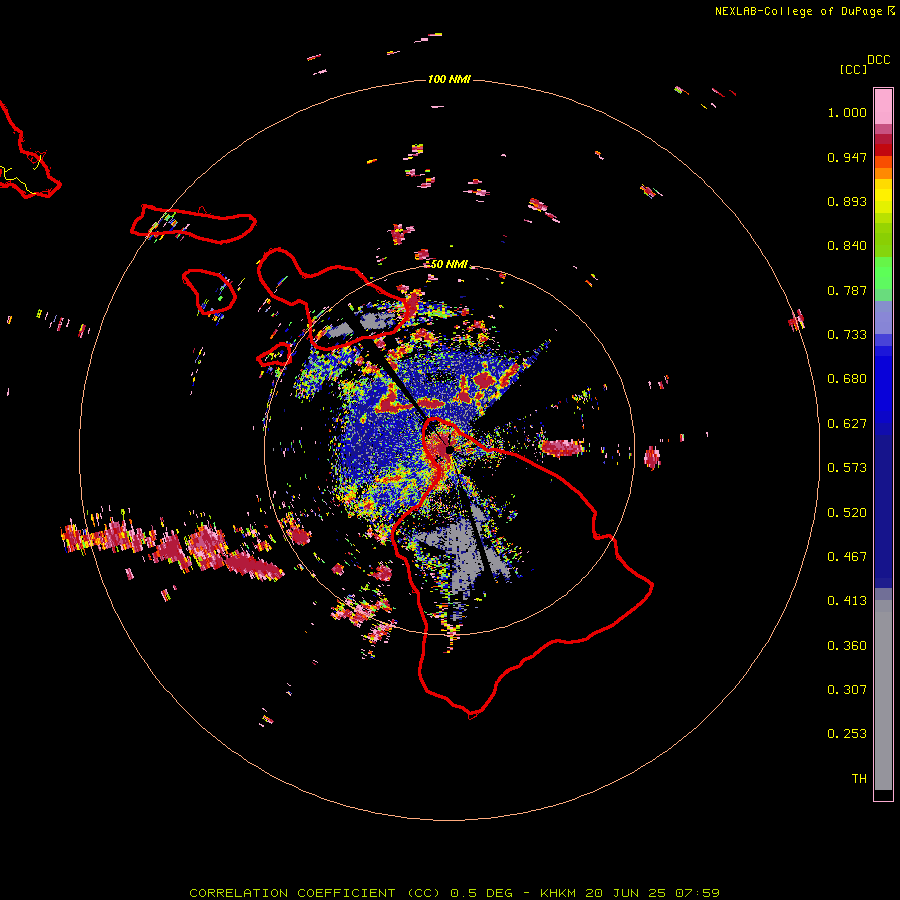Click the gray band near the bottom of the scale
This screenshot has width=900, height=900.
coord(883,695)
